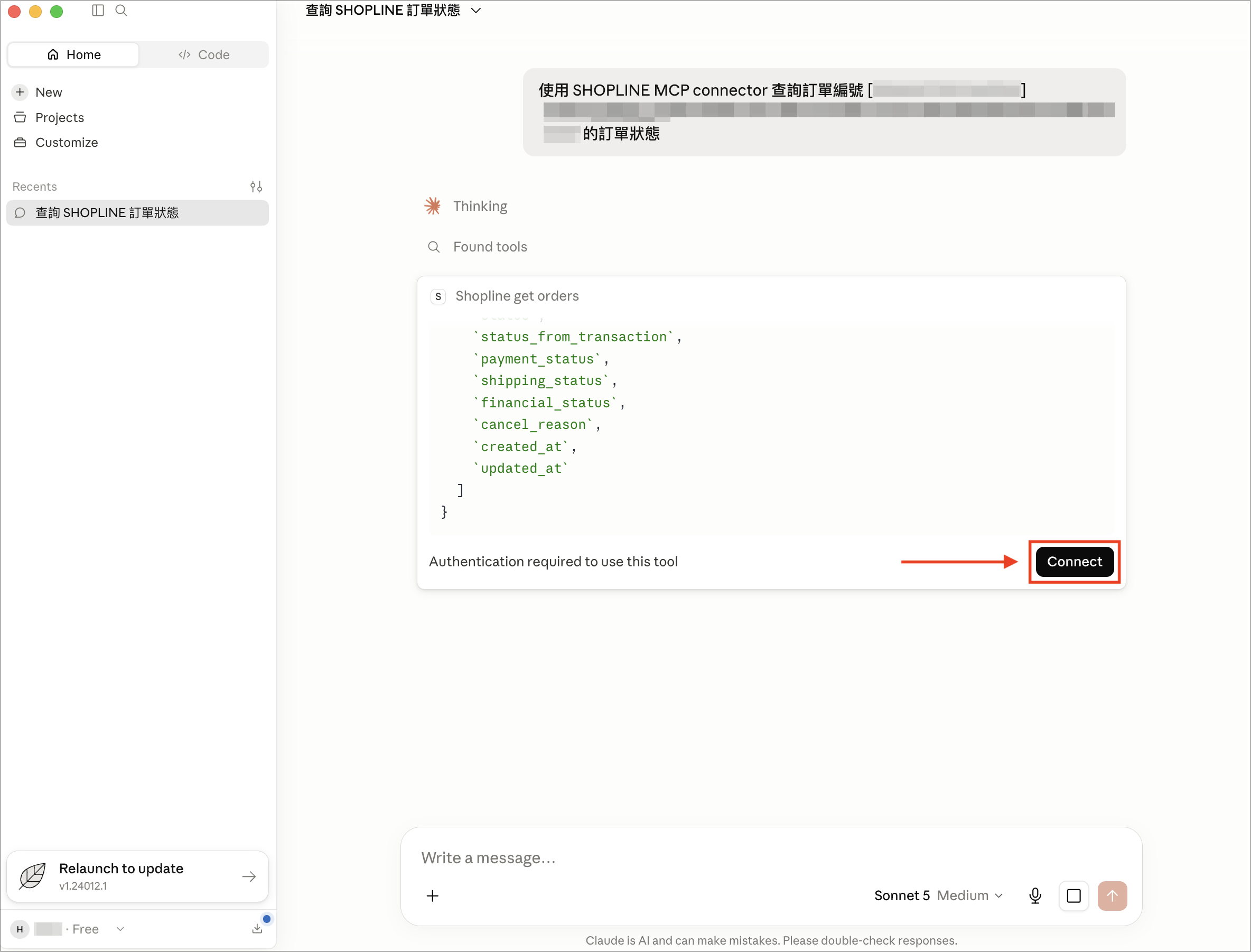Click the Recents section heading
This screenshot has height=952, width=1251.
tap(34, 186)
